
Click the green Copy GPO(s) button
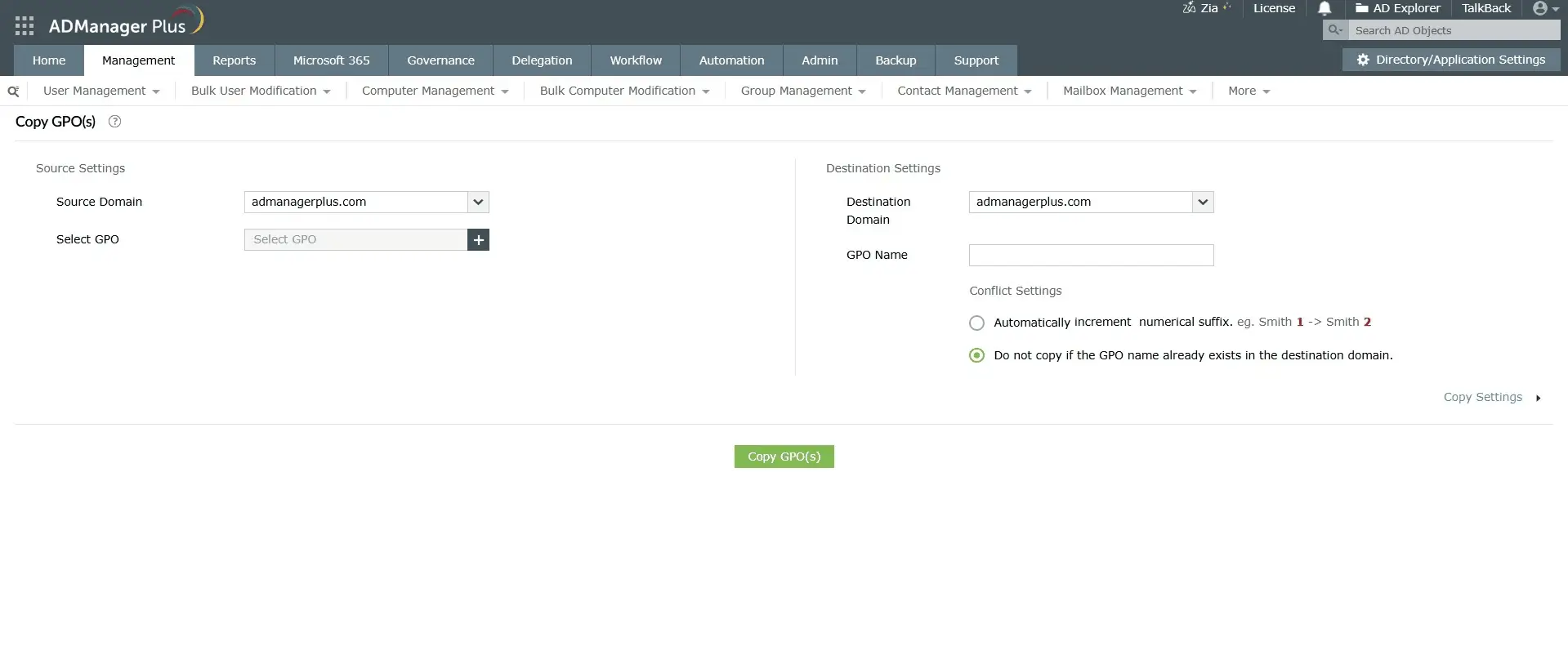click(x=784, y=457)
